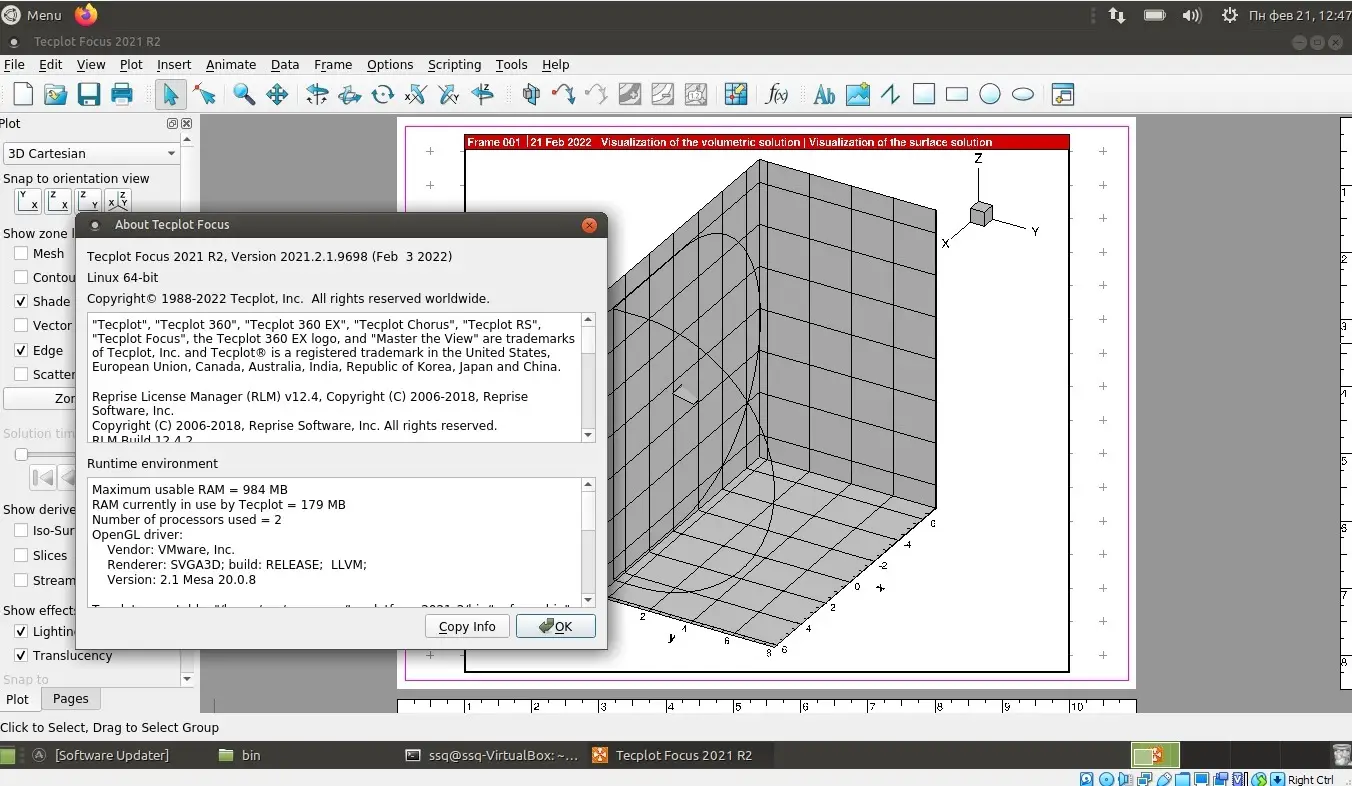This screenshot has height=786, width=1352.
Task: Open the Plot menu
Action: click(x=131, y=64)
